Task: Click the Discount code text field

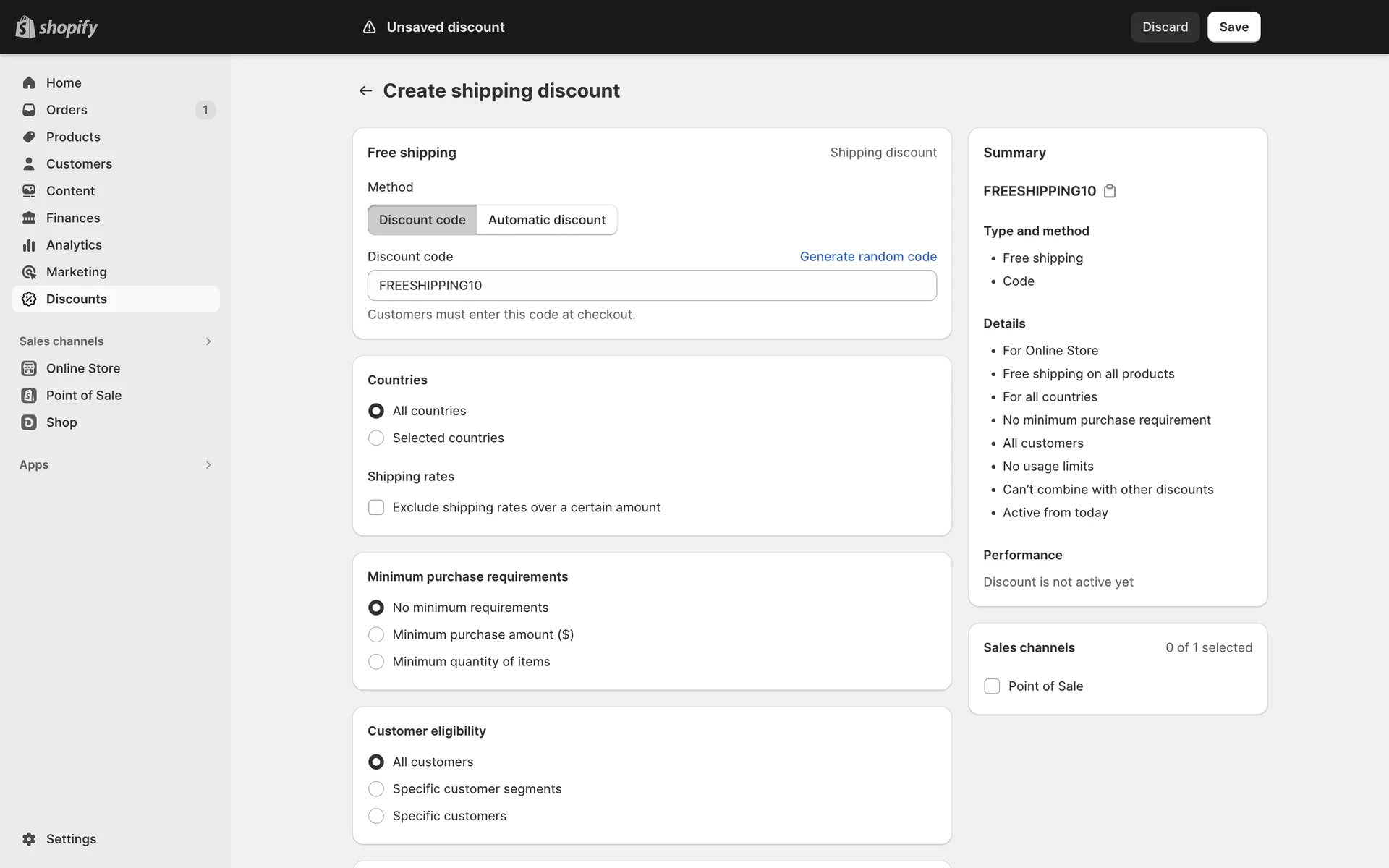Action: [651, 286]
